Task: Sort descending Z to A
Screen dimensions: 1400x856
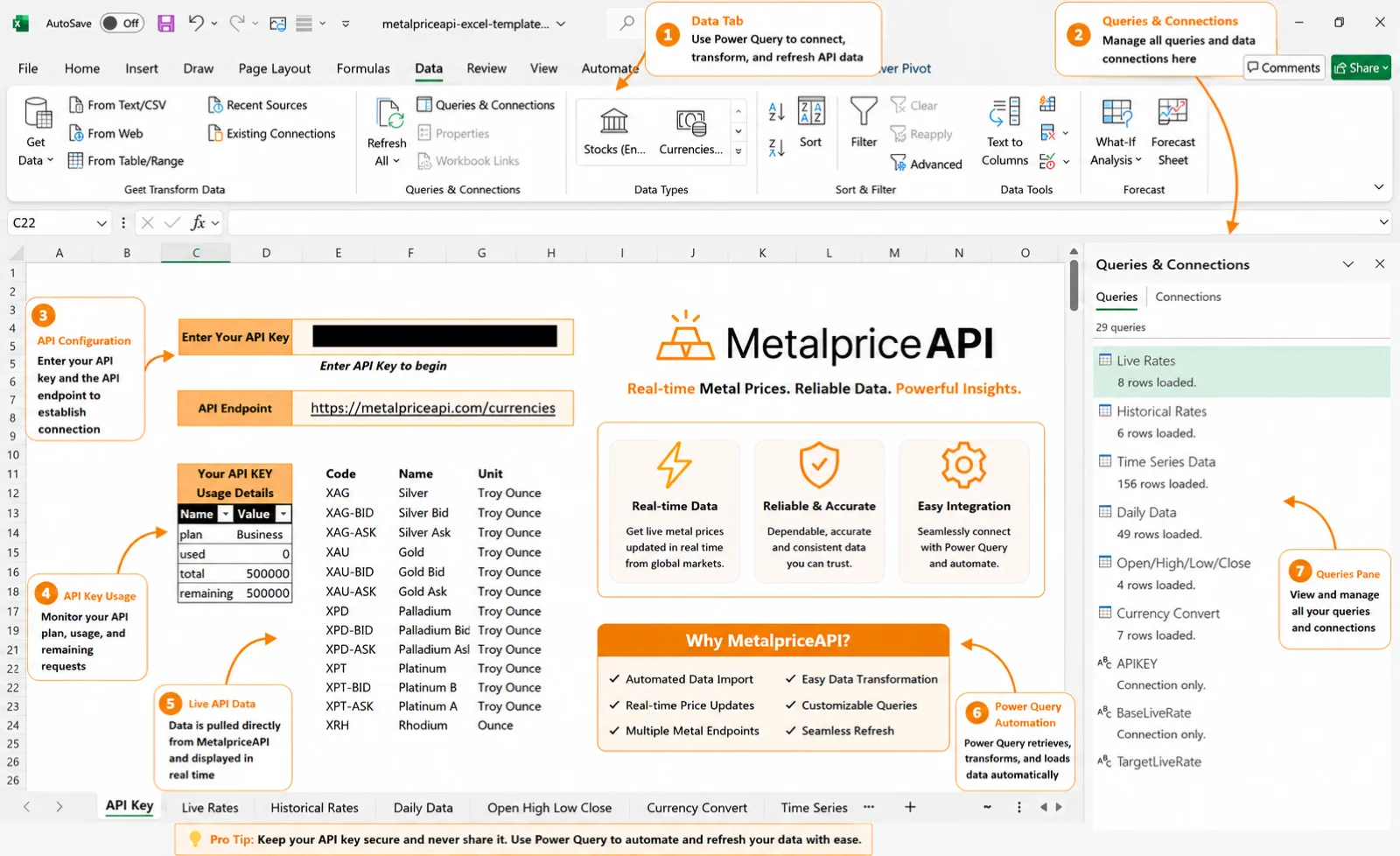Action: [x=776, y=148]
